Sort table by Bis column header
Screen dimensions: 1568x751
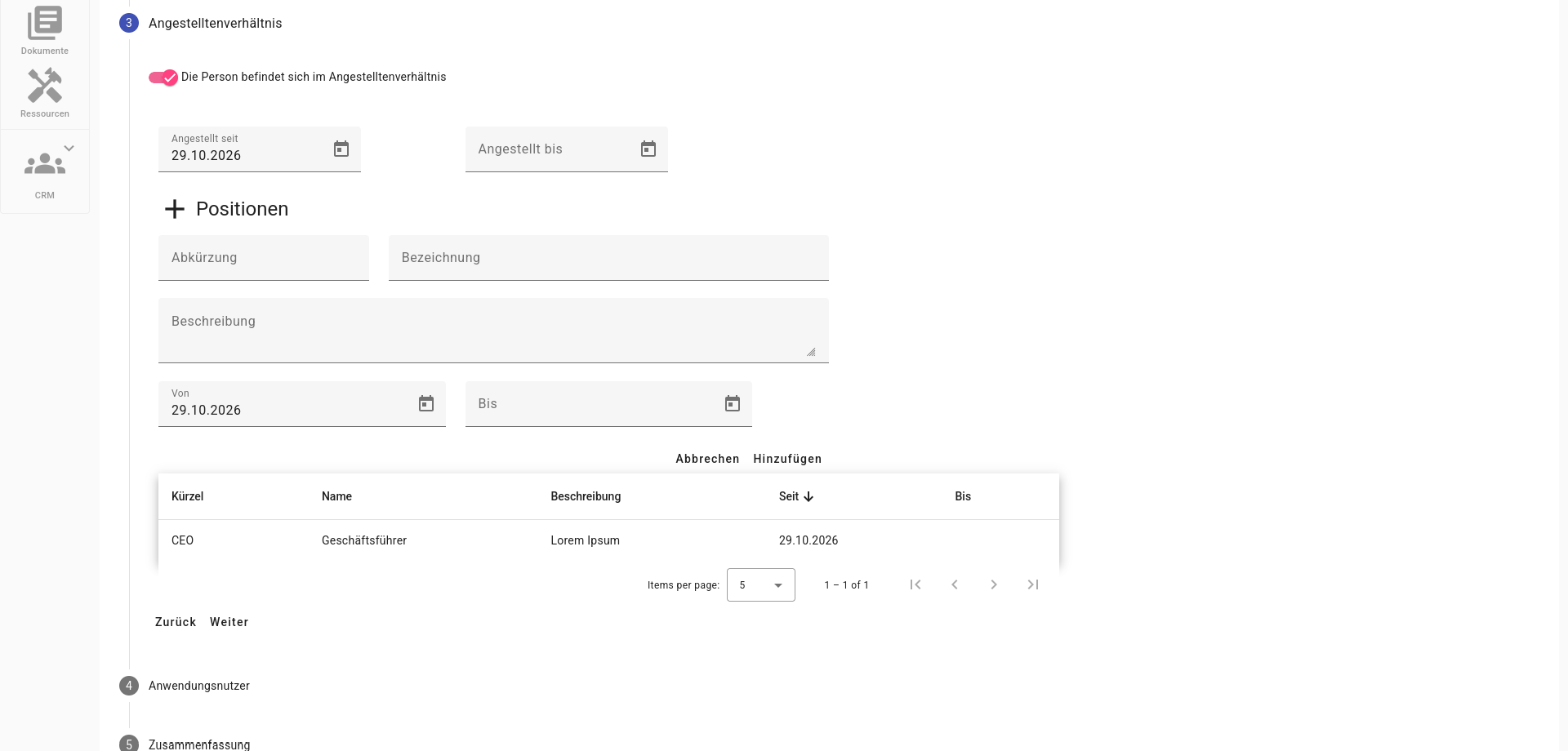(x=963, y=496)
